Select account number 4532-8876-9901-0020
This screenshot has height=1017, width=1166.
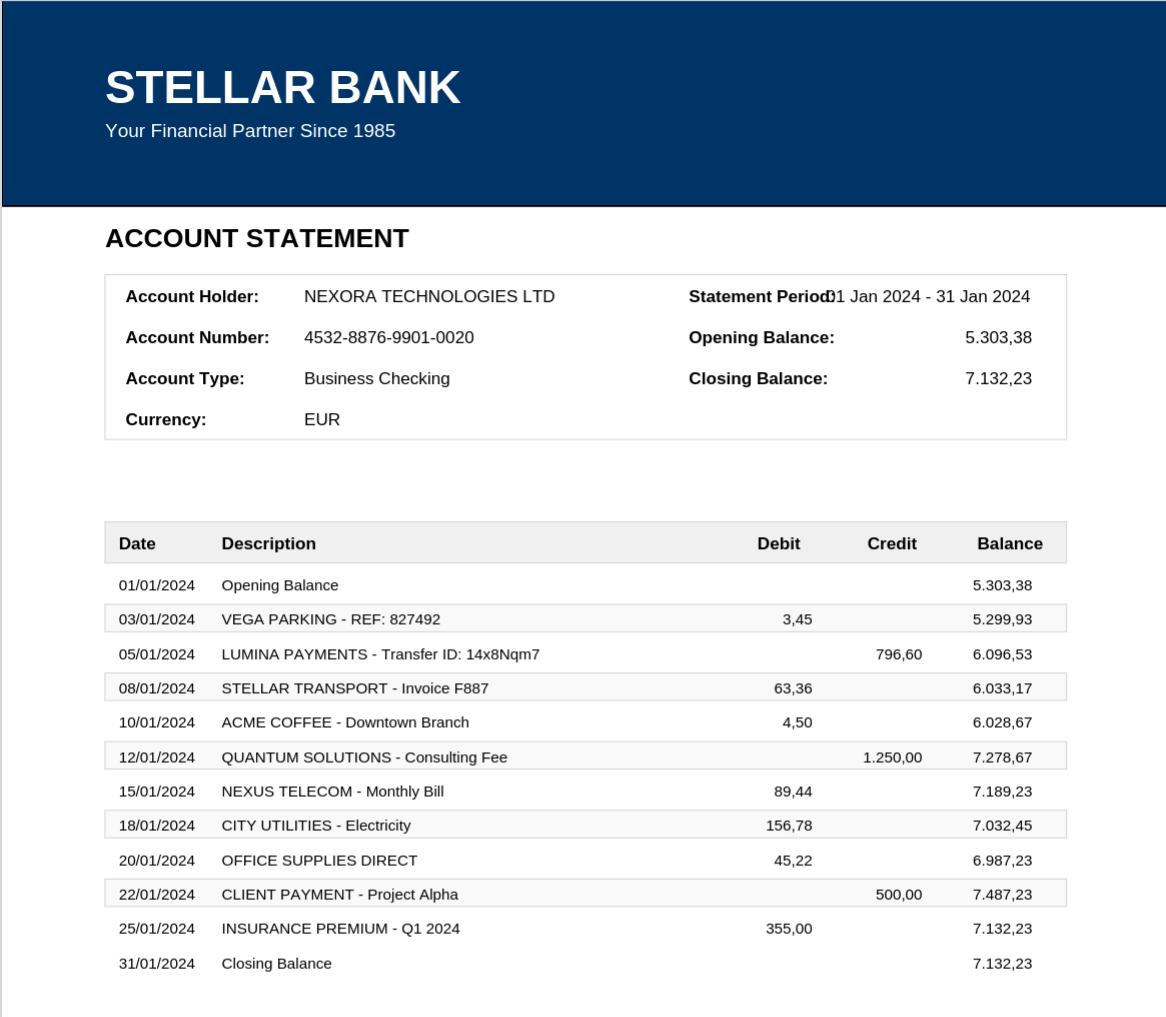(389, 338)
